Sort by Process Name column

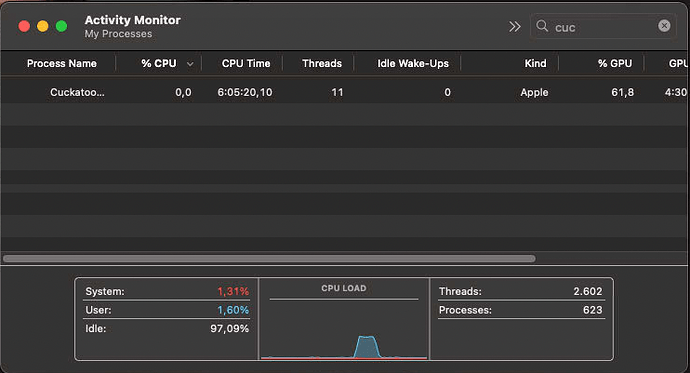click(x=62, y=64)
